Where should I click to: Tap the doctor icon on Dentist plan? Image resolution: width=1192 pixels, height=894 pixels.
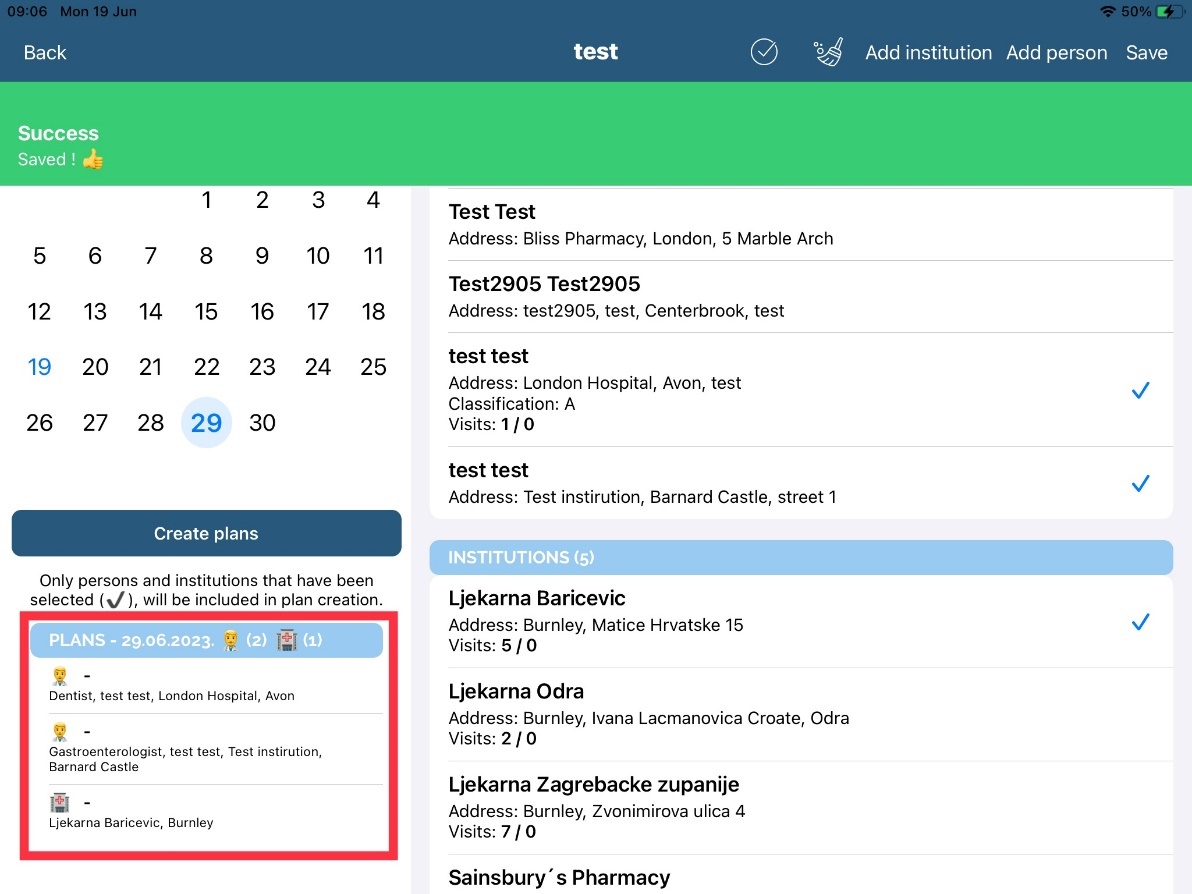click(x=60, y=676)
